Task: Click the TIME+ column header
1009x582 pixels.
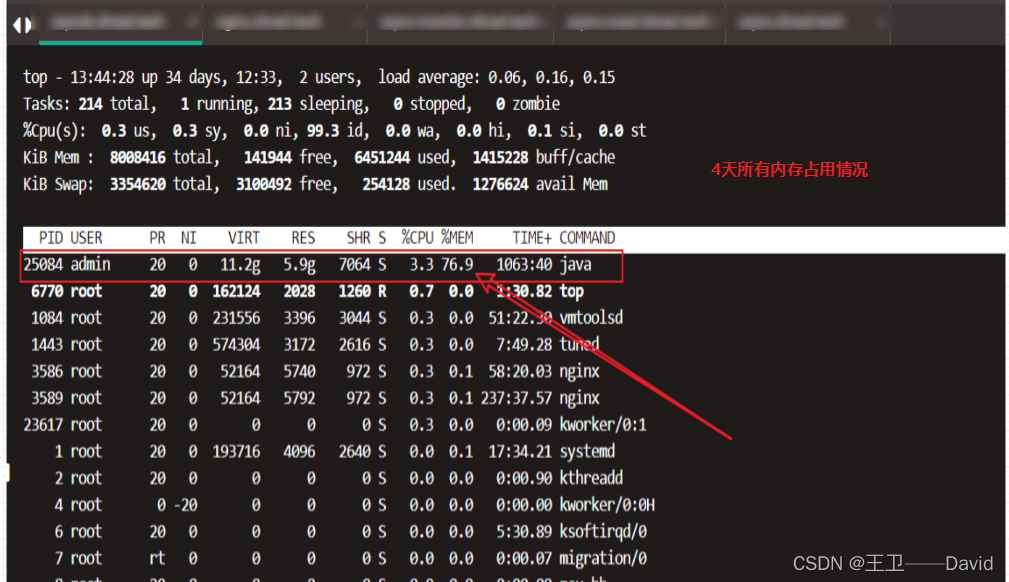Action: point(531,238)
